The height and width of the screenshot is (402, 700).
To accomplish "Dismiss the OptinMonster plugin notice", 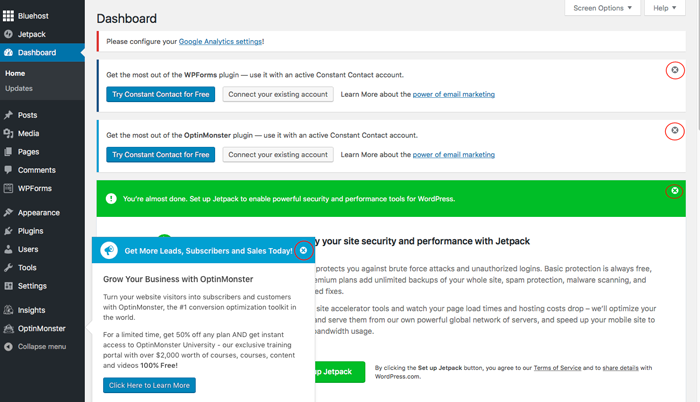I will (675, 131).
